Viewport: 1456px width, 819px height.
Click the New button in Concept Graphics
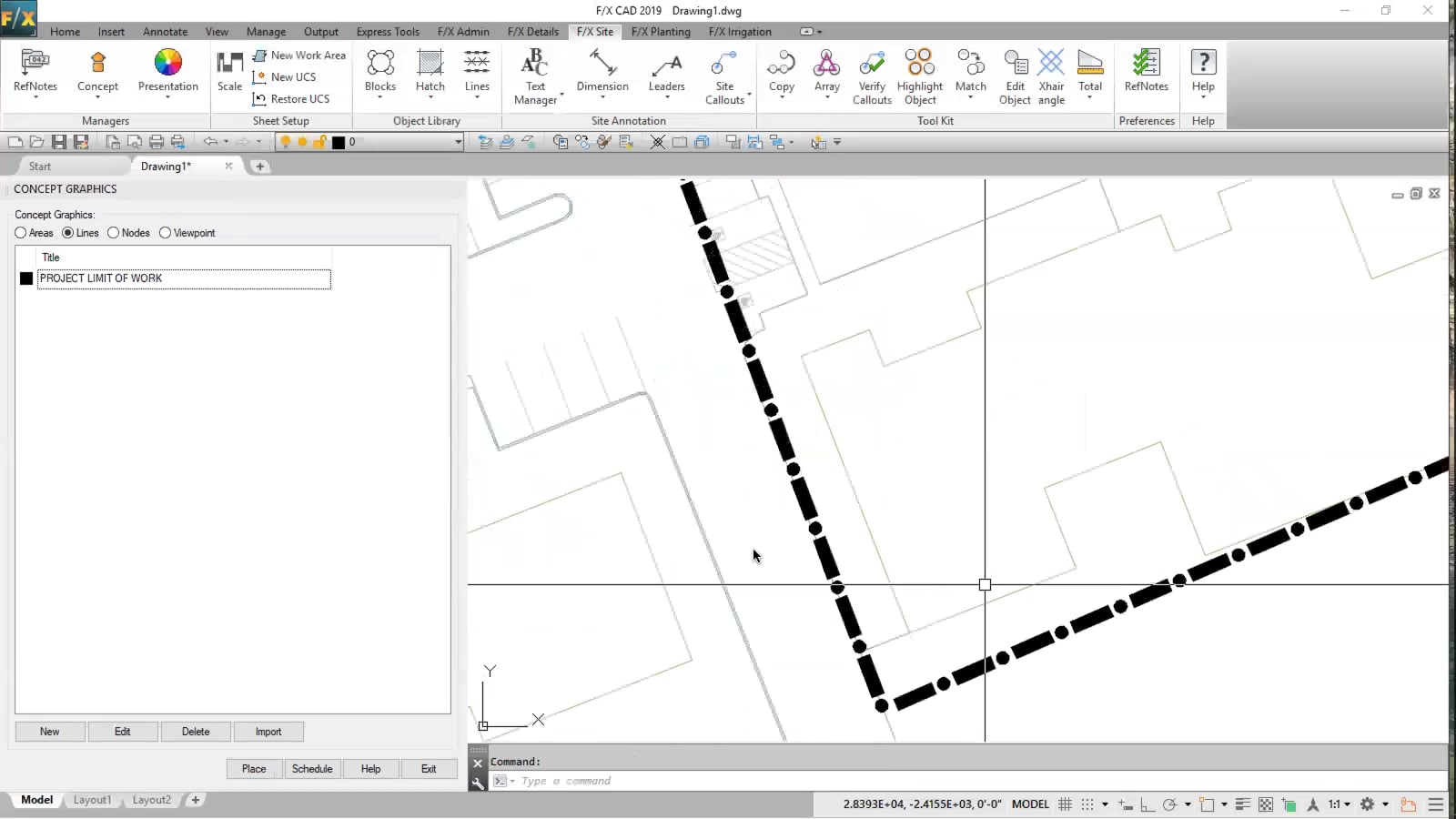pos(50,732)
